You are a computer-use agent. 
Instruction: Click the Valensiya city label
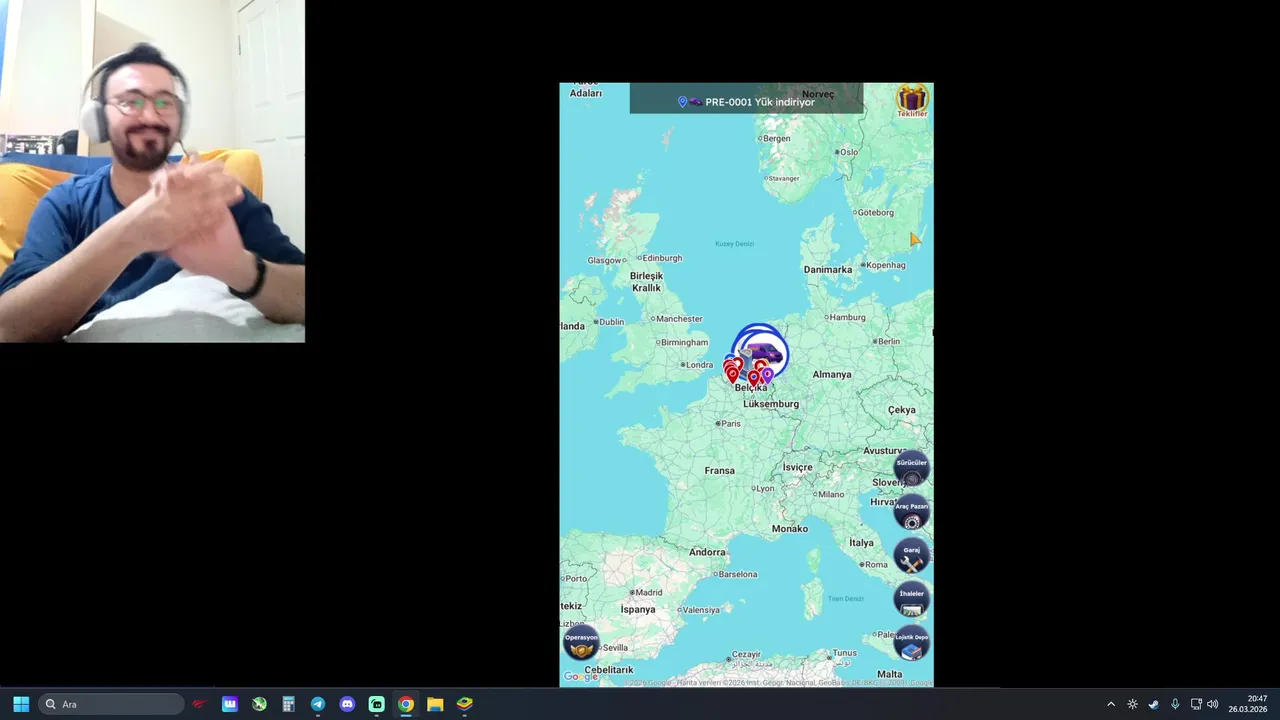point(701,610)
